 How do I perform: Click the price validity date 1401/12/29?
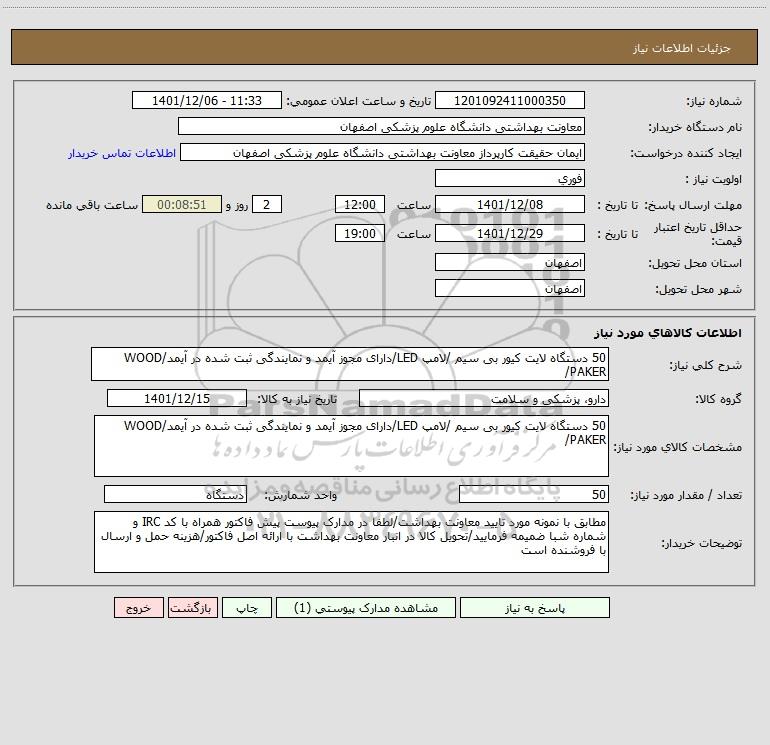[510, 233]
